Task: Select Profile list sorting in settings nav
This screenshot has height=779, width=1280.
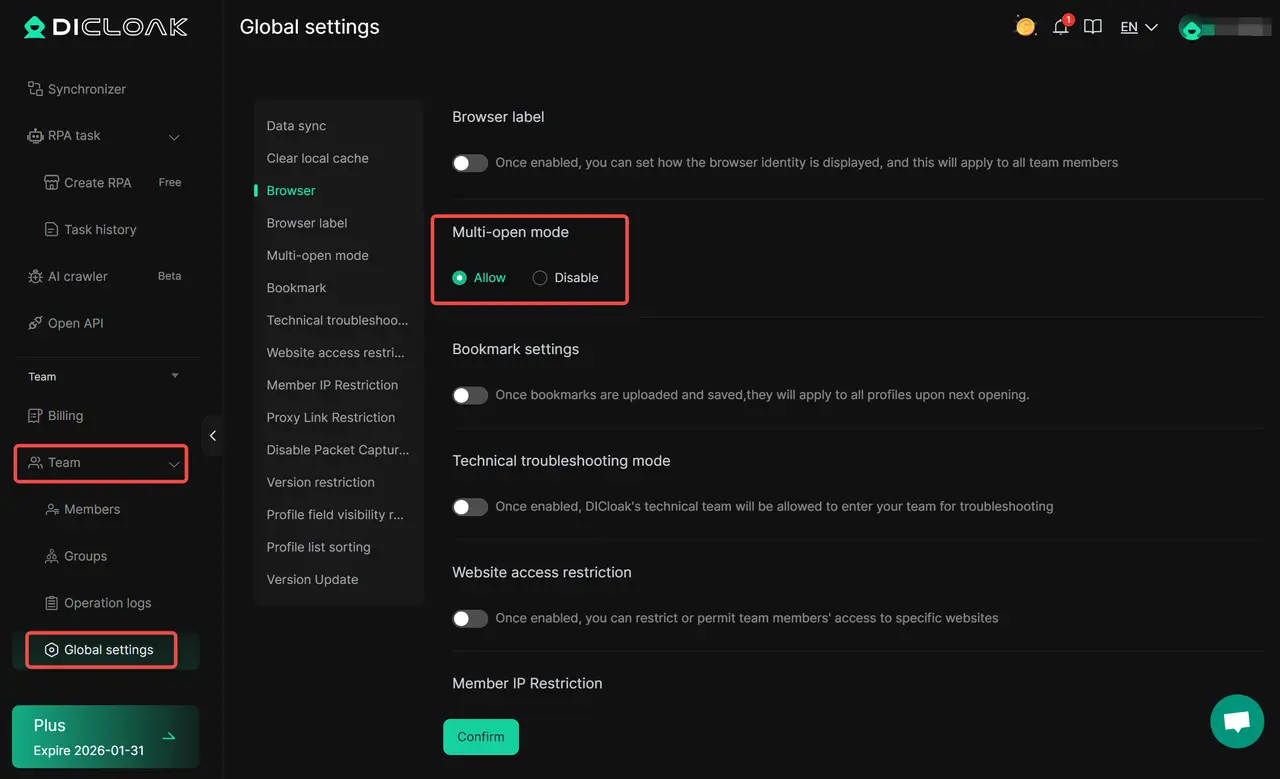Action: [x=318, y=547]
